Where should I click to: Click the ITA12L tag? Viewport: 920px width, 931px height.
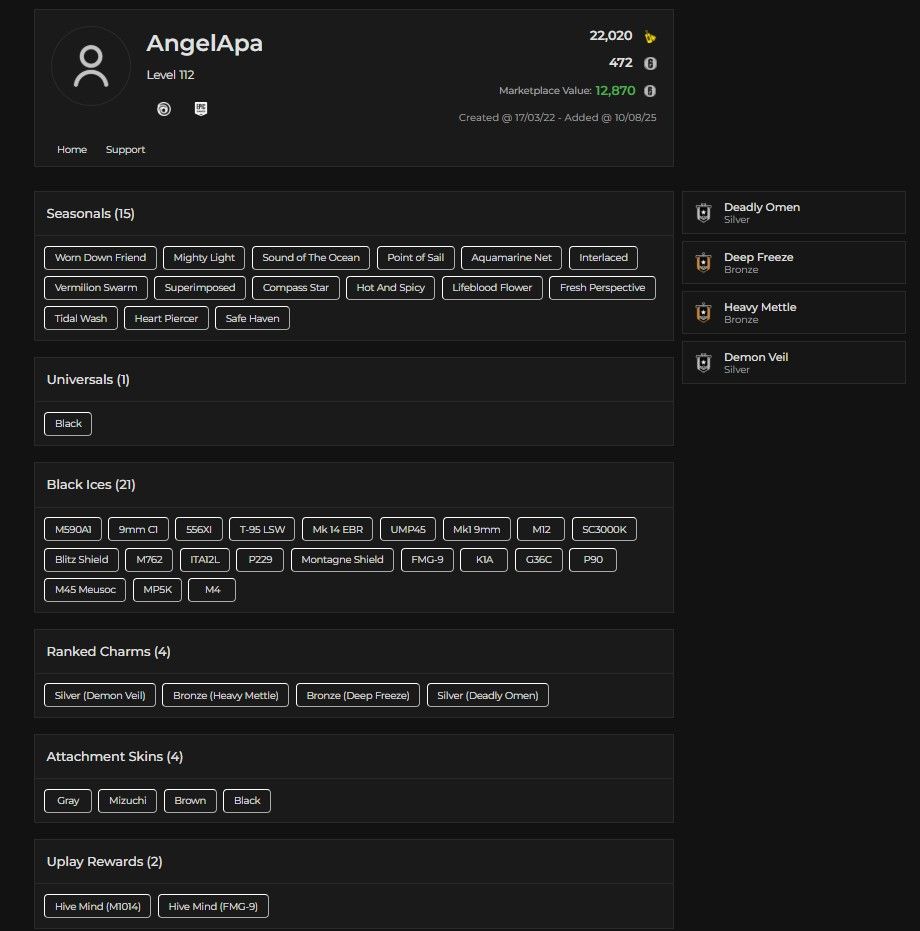[205, 560]
